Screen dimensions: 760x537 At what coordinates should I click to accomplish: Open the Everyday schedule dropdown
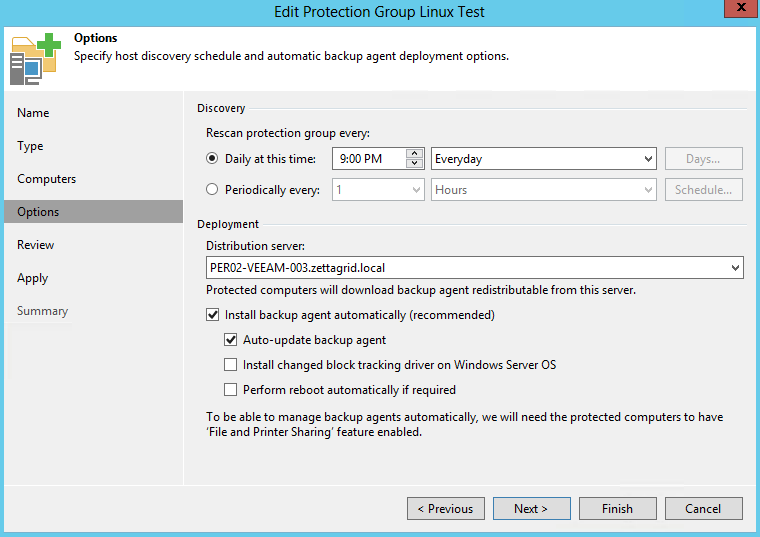point(544,159)
